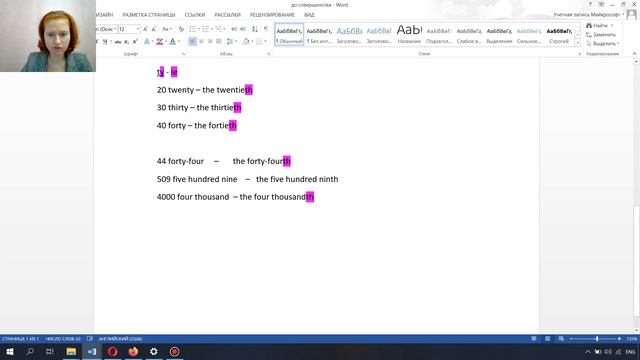Viewport: 640px width, 360px height.
Task: Switch to read mode view
Action: (533, 339)
